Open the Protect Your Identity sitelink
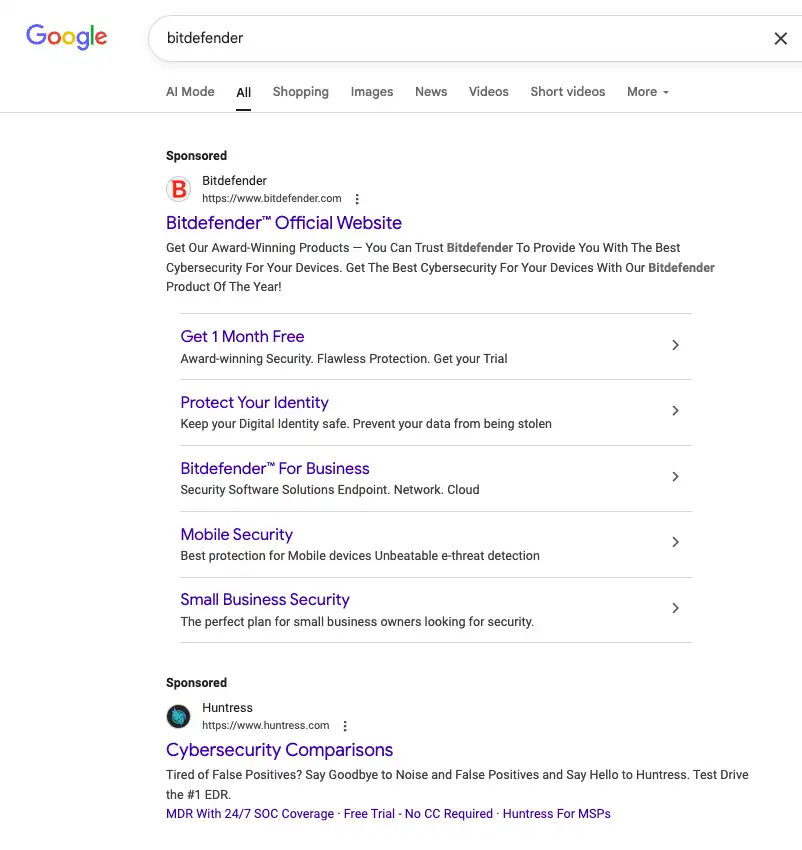The height and width of the screenshot is (850, 802). [x=254, y=402]
